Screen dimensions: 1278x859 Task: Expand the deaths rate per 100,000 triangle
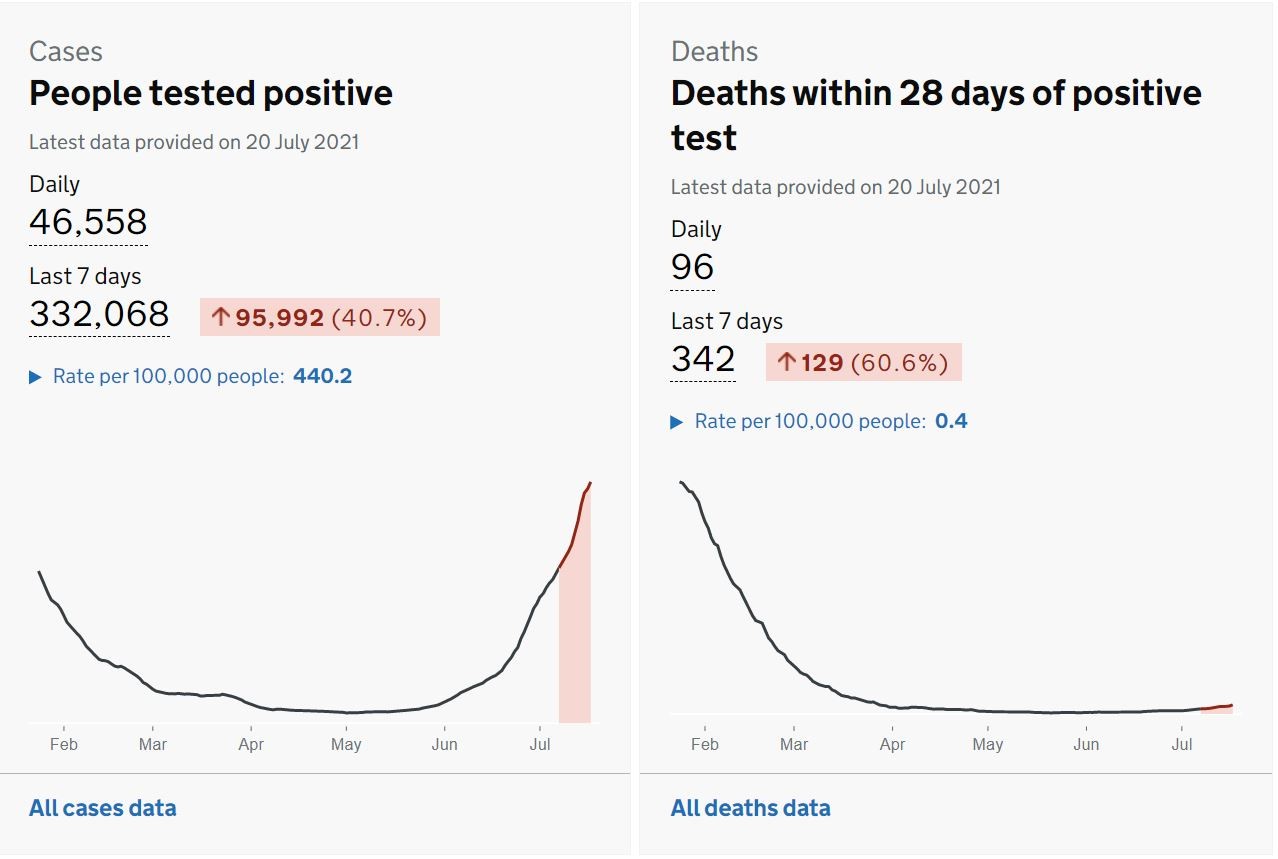pos(678,422)
